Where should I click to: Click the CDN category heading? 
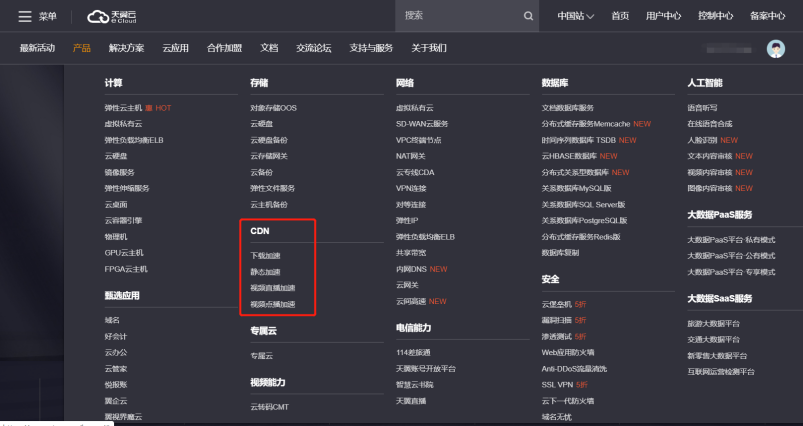[260, 231]
